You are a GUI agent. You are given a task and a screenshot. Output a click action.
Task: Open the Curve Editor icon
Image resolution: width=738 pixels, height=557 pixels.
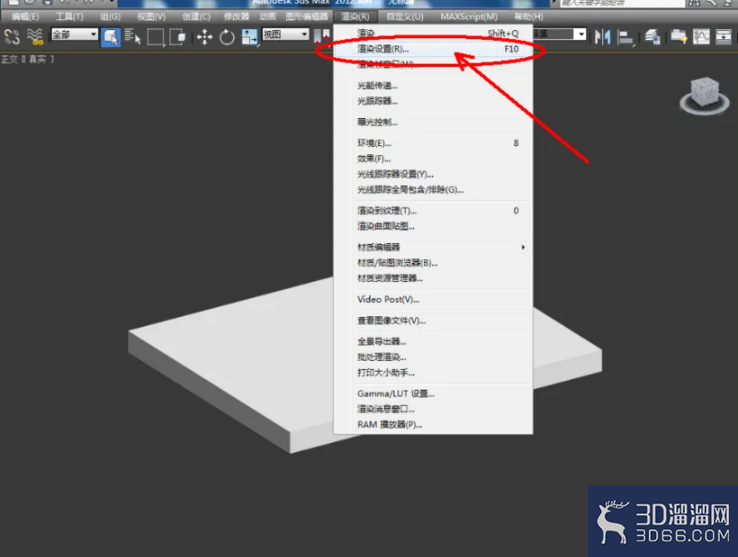701,36
